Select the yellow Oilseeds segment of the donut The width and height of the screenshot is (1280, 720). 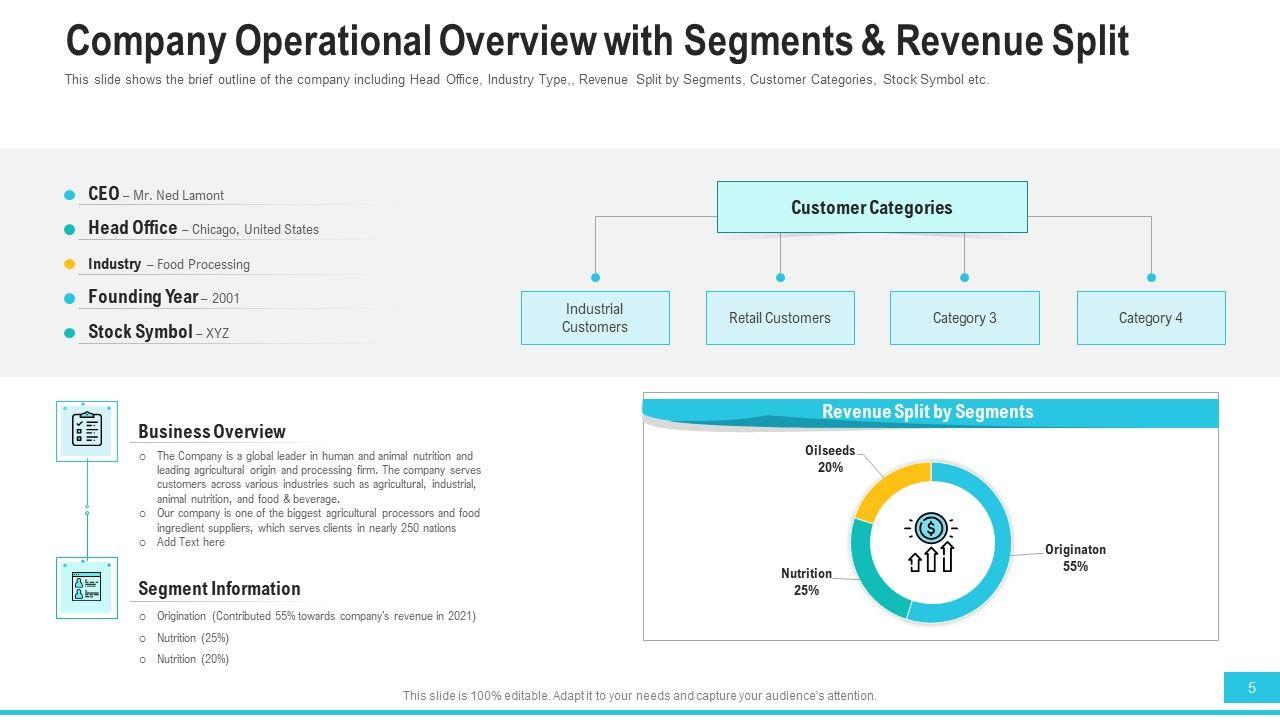pyautogui.click(x=888, y=488)
